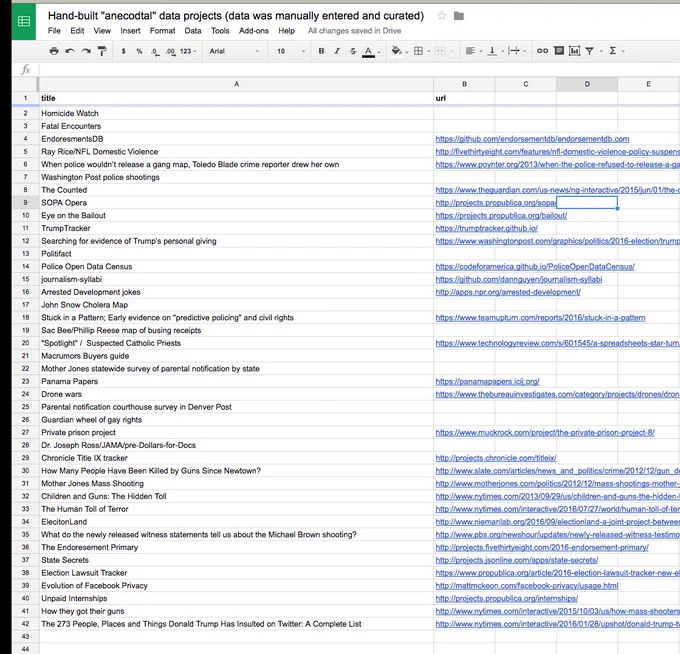The image size is (680, 654).
Task: Open the Help menu
Action: (287, 31)
